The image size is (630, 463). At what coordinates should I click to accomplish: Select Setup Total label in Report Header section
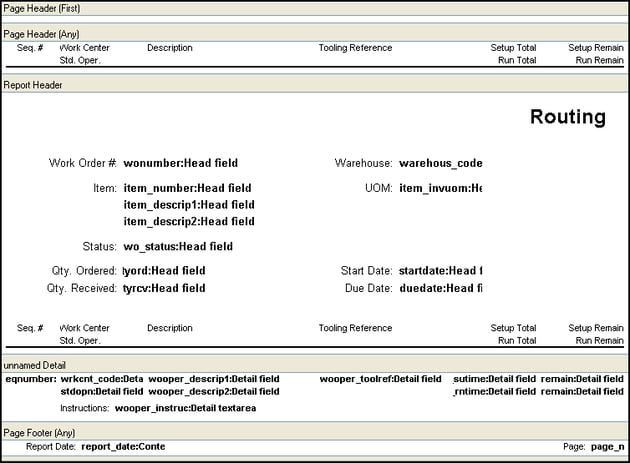point(513,328)
